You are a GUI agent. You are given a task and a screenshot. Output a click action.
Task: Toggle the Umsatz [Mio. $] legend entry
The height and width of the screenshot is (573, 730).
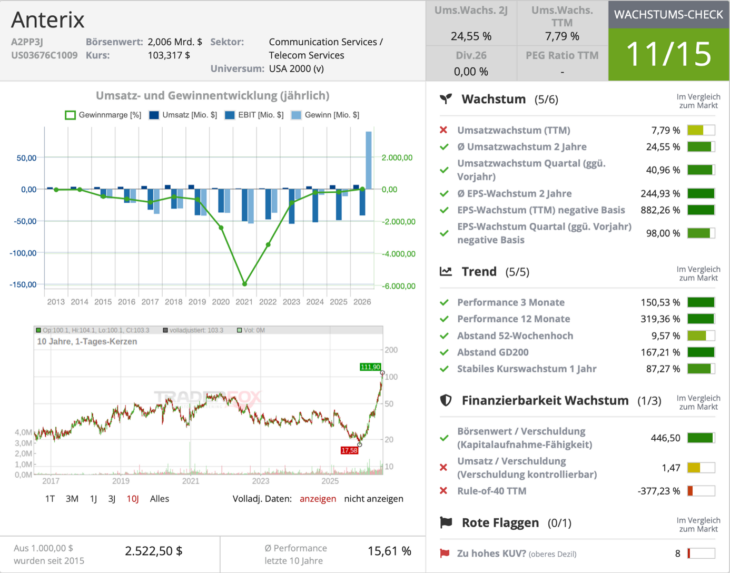point(182,115)
